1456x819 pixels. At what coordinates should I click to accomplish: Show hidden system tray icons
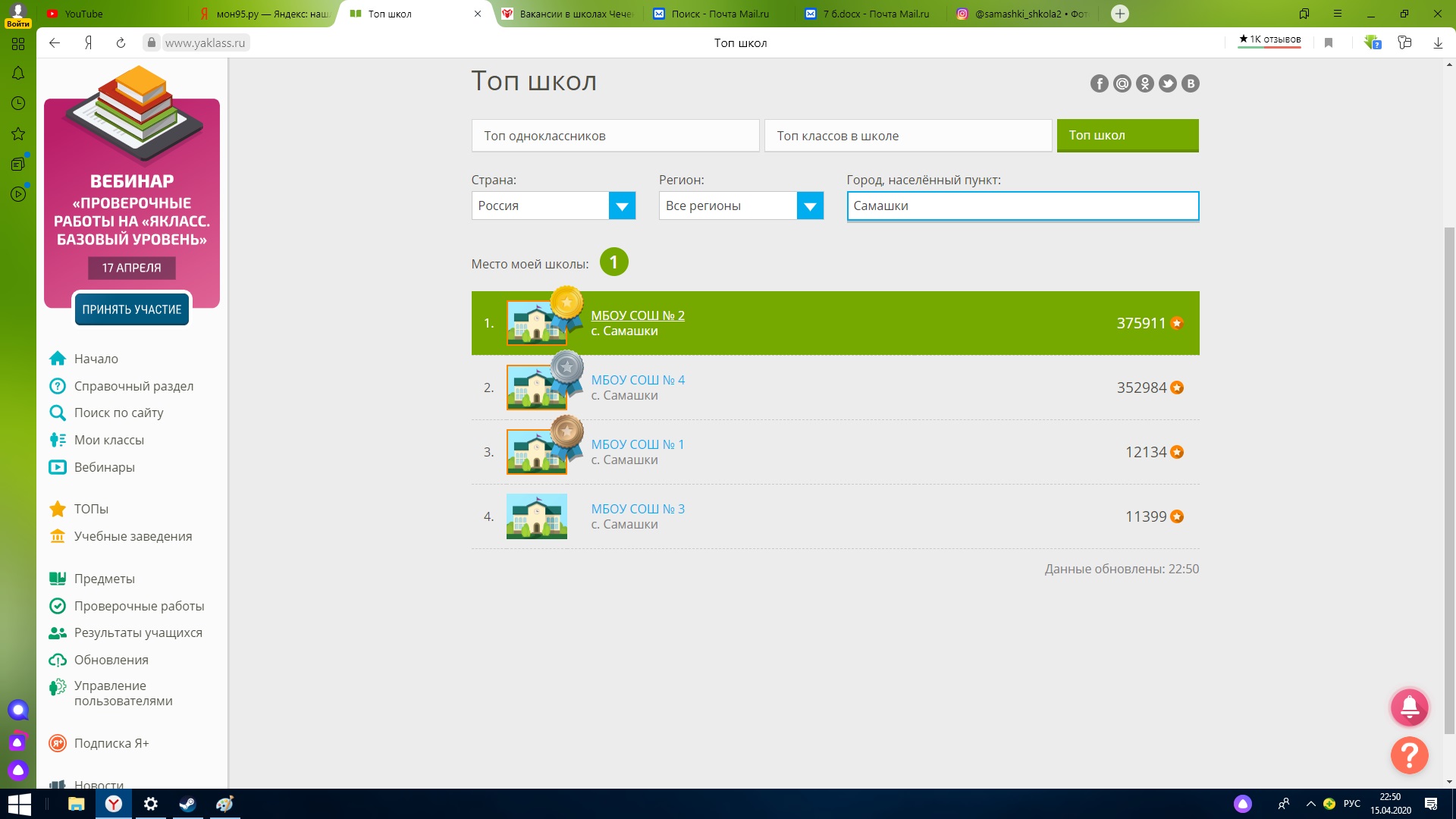(x=1310, y=804)
